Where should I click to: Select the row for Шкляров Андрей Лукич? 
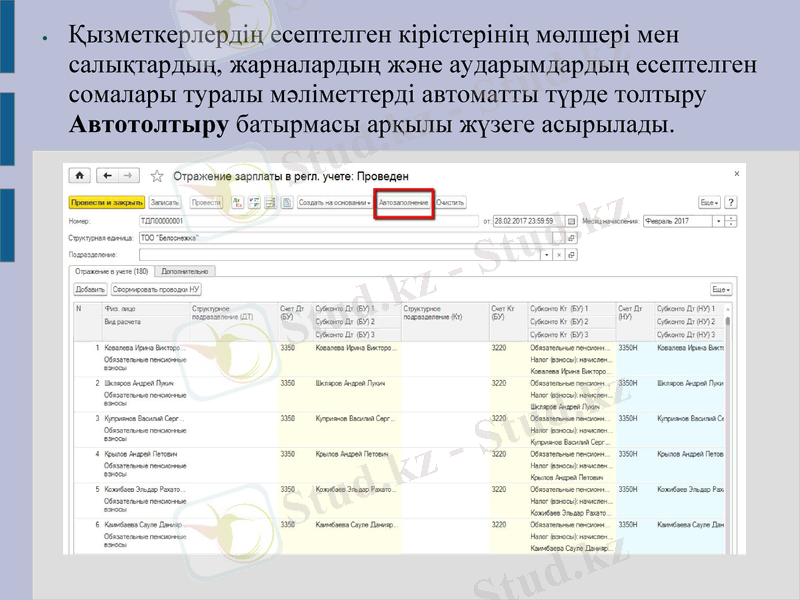(x=140, y=383)
